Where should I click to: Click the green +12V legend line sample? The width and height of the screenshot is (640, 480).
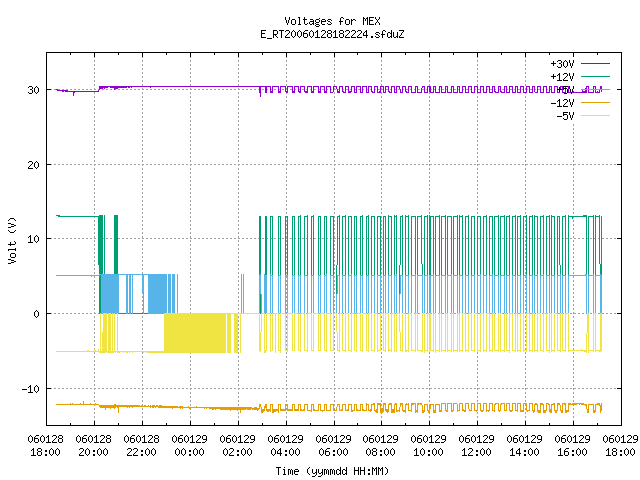click(595, 76)
